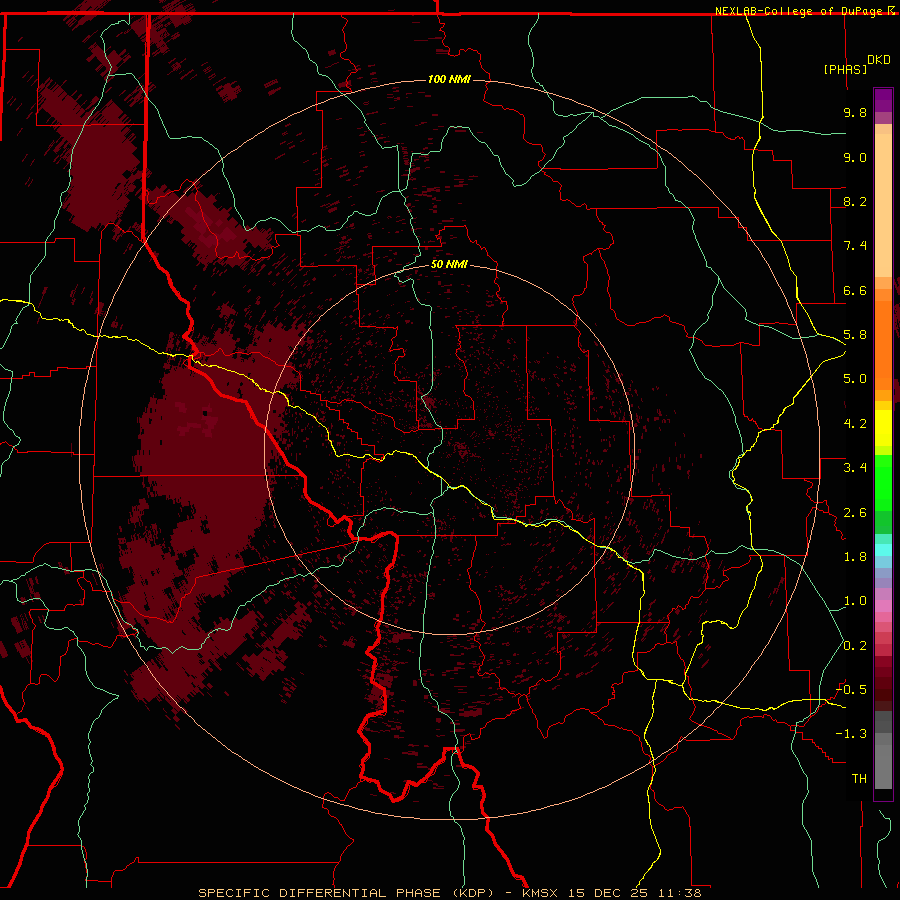
Task: Click the '50 NMI' range ring label
Action: (x=449, y=264)
